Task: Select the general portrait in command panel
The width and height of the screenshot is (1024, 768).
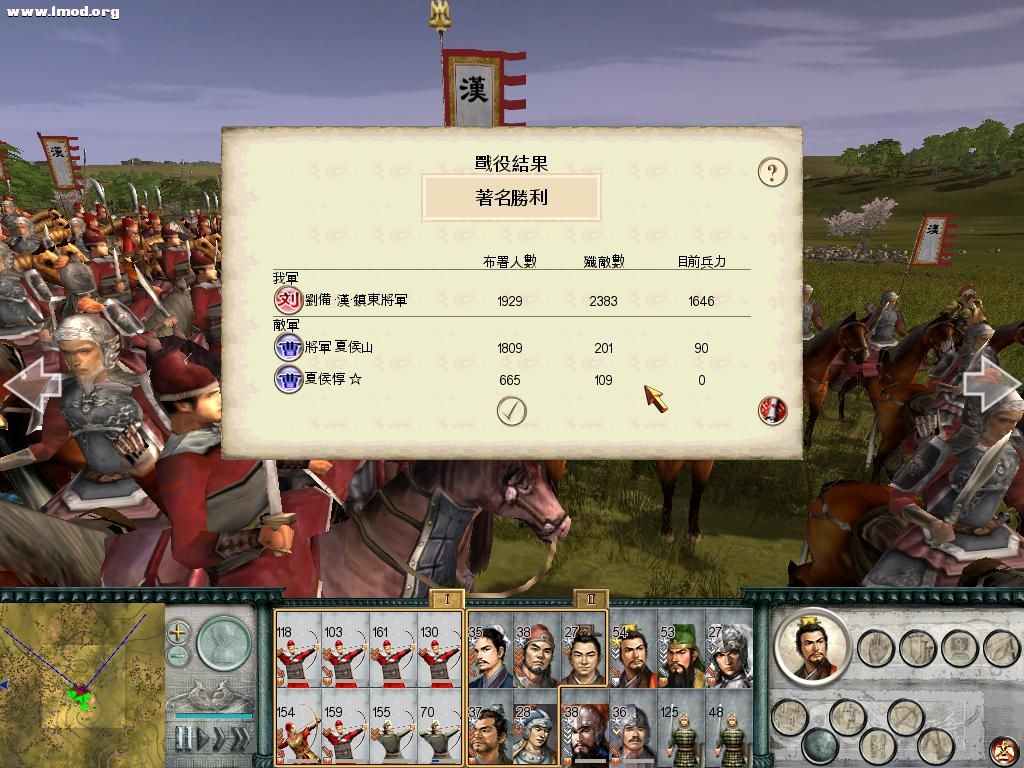Action: [812, 647]
